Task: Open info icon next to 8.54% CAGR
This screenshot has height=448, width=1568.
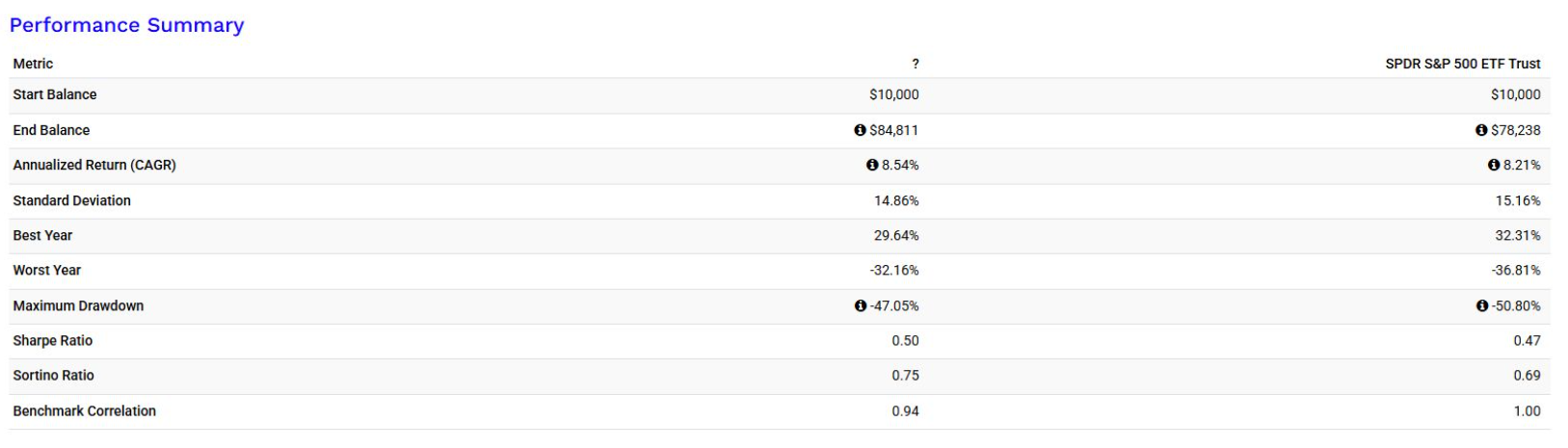Action: [x=872, y=166]
